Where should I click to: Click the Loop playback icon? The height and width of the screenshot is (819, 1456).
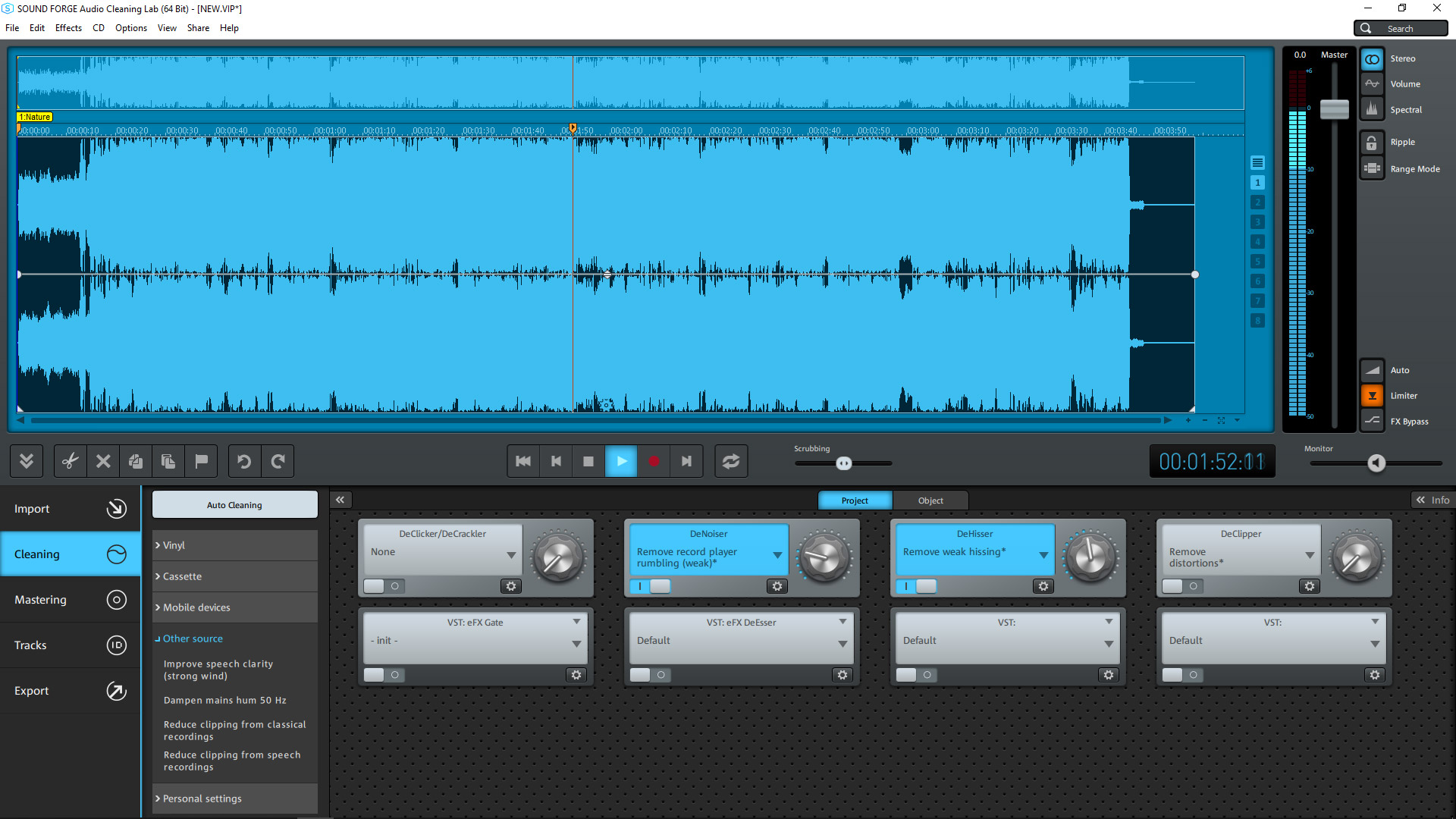point(732,461)
